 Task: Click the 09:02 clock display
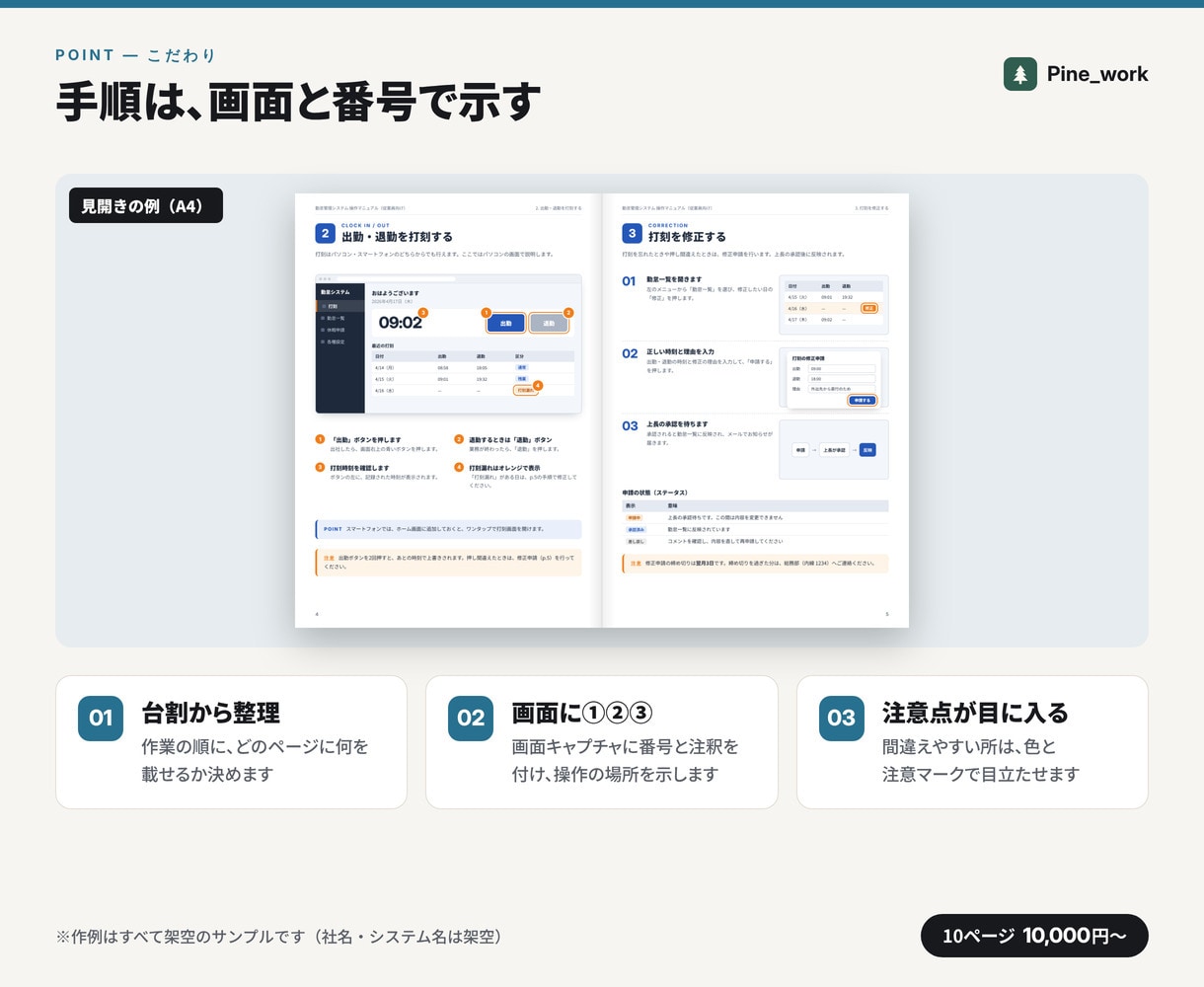tap(400, 323)
